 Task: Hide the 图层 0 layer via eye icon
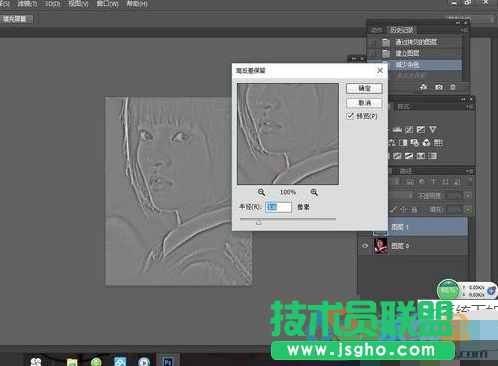pos(365,246)
